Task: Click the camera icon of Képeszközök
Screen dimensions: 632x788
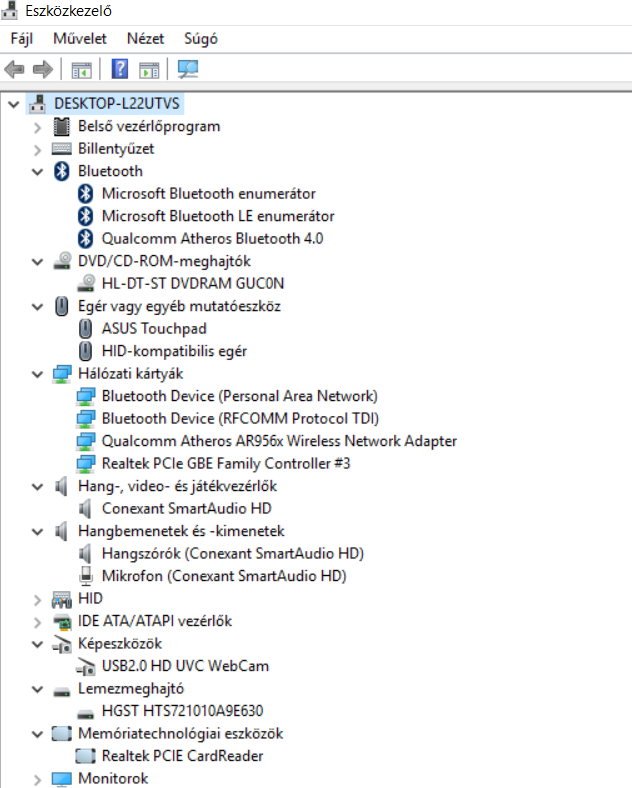Action: point(62,644)
